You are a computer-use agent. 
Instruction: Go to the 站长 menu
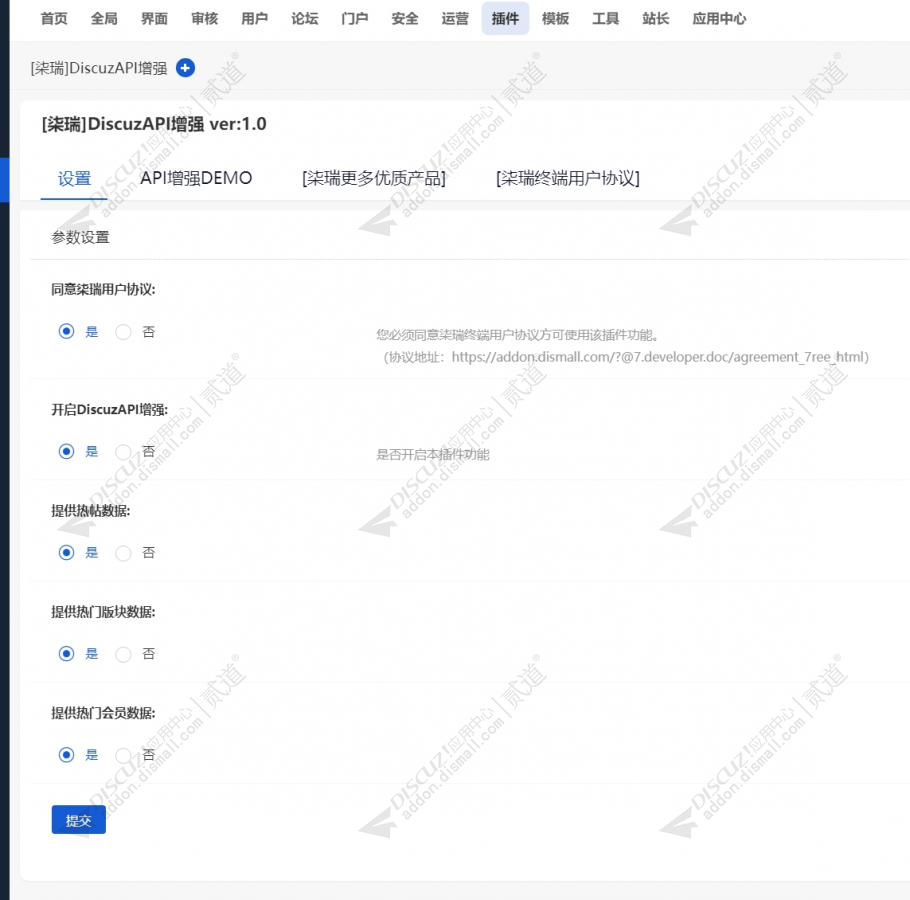[x=656, y=19]
